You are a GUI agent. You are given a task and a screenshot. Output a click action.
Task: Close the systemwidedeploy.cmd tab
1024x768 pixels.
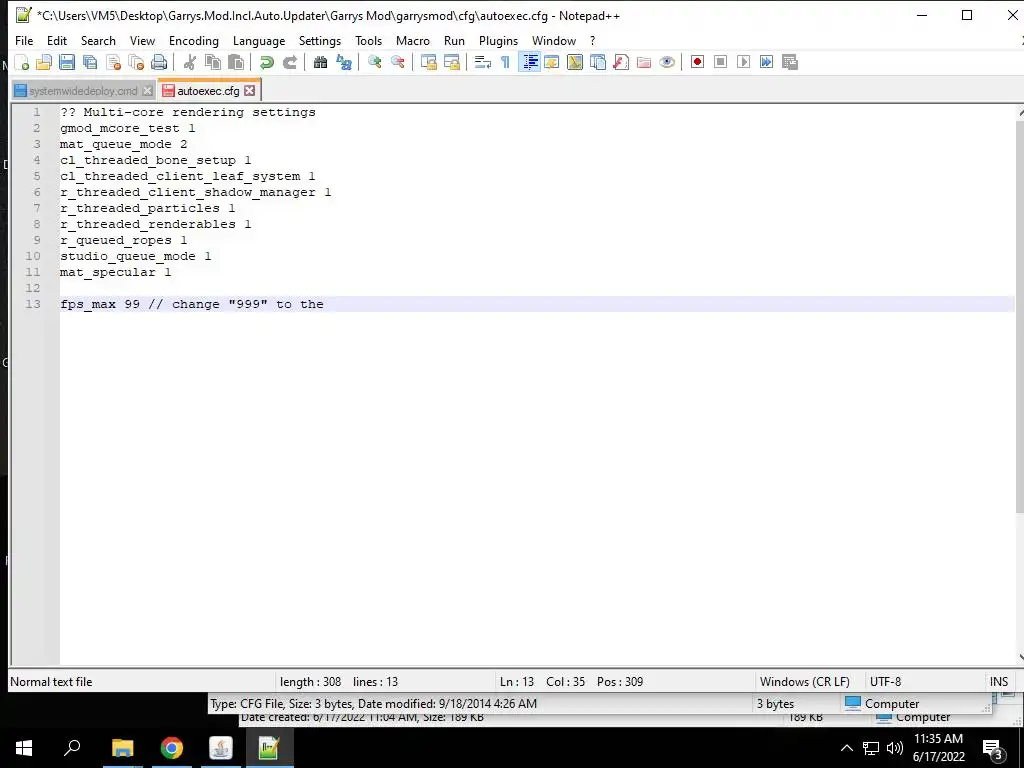[148, 91]
